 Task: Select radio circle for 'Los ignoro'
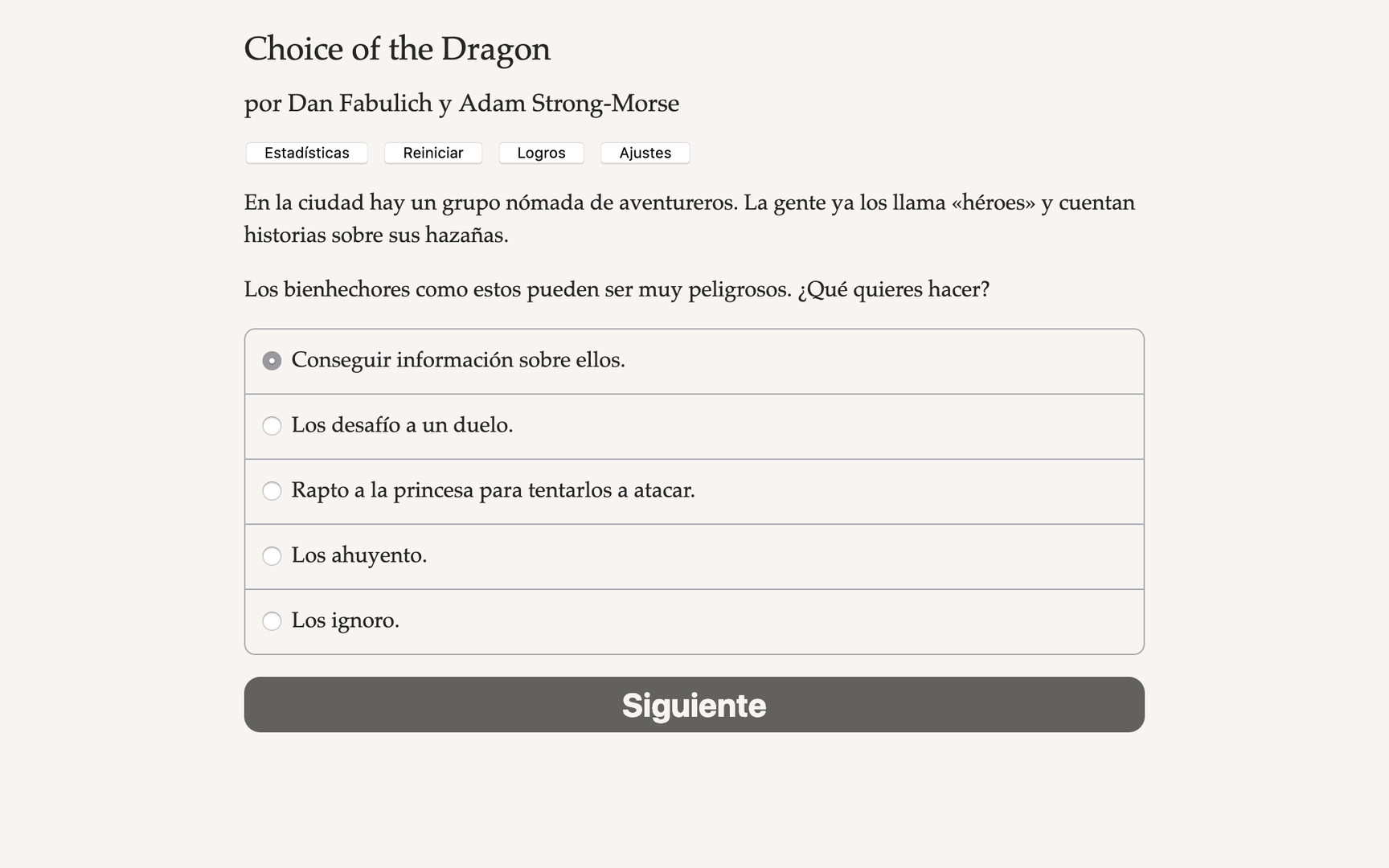tap(272, 621)
